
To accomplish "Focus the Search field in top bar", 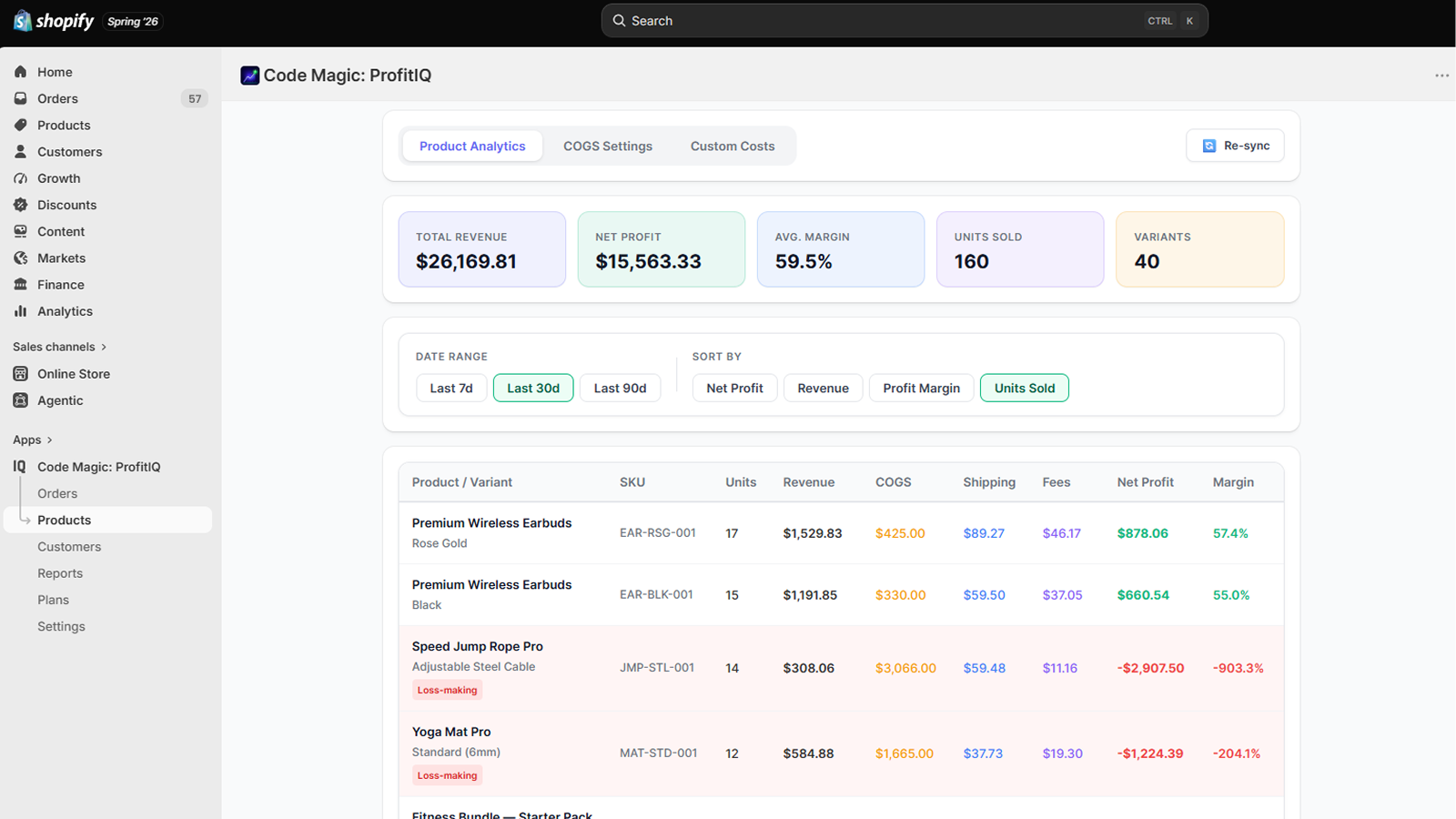I will pos(905,21).
